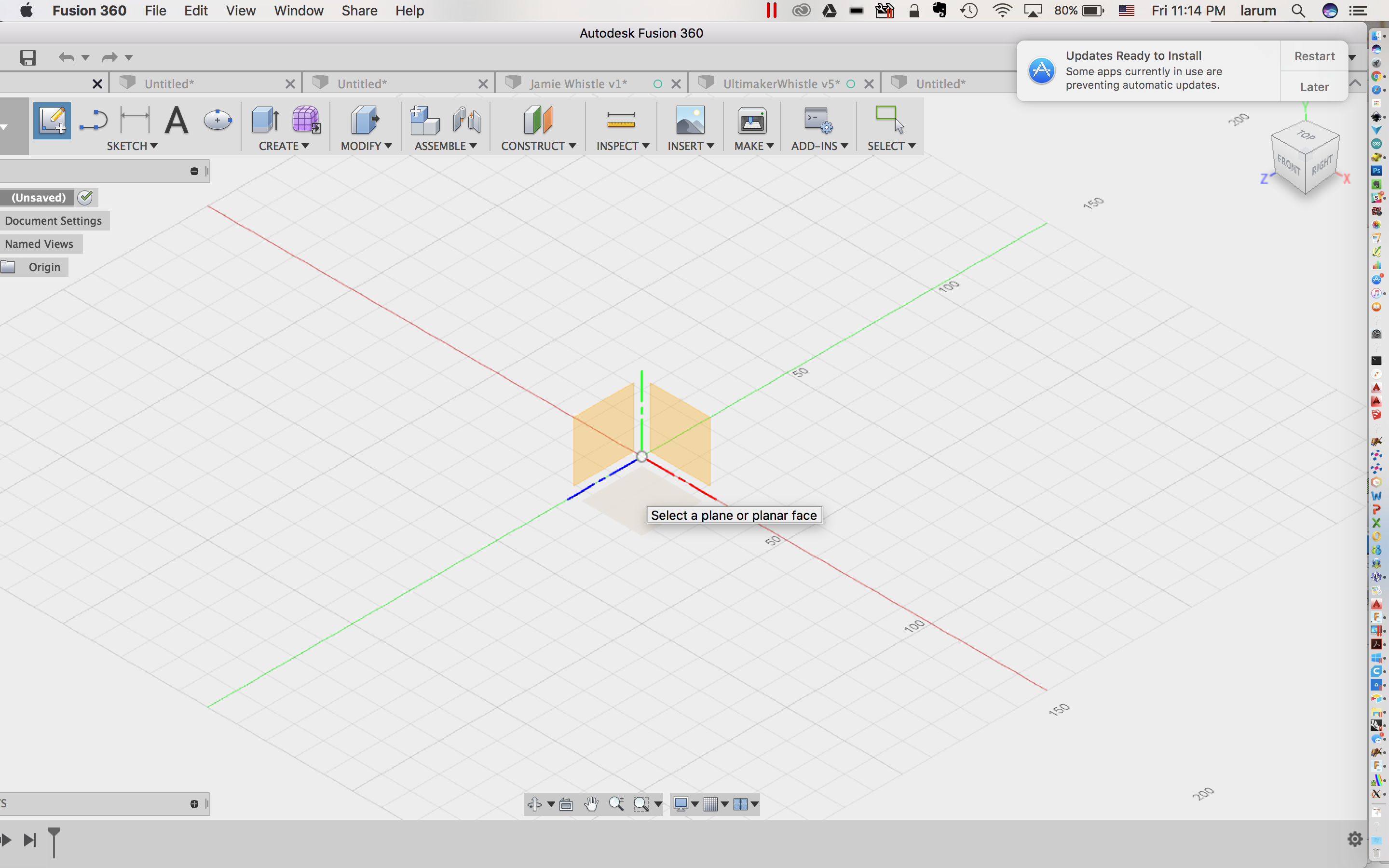
Task: Click the Create Sketch icon
Action: coord(52,120)
